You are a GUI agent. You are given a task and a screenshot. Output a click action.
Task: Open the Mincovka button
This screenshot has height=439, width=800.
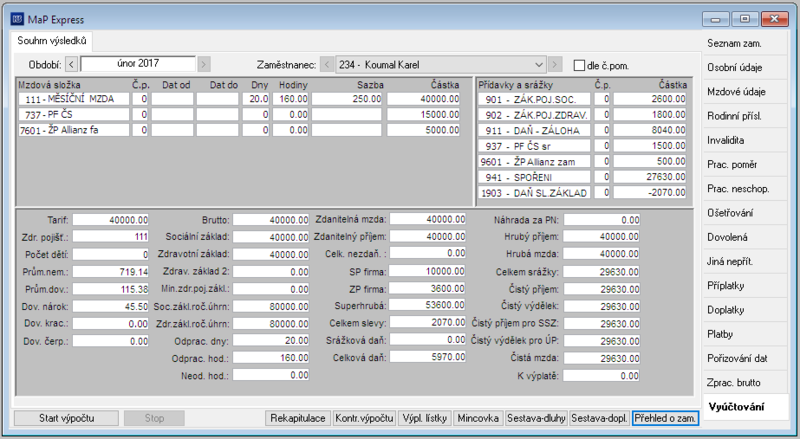point(478,418)
